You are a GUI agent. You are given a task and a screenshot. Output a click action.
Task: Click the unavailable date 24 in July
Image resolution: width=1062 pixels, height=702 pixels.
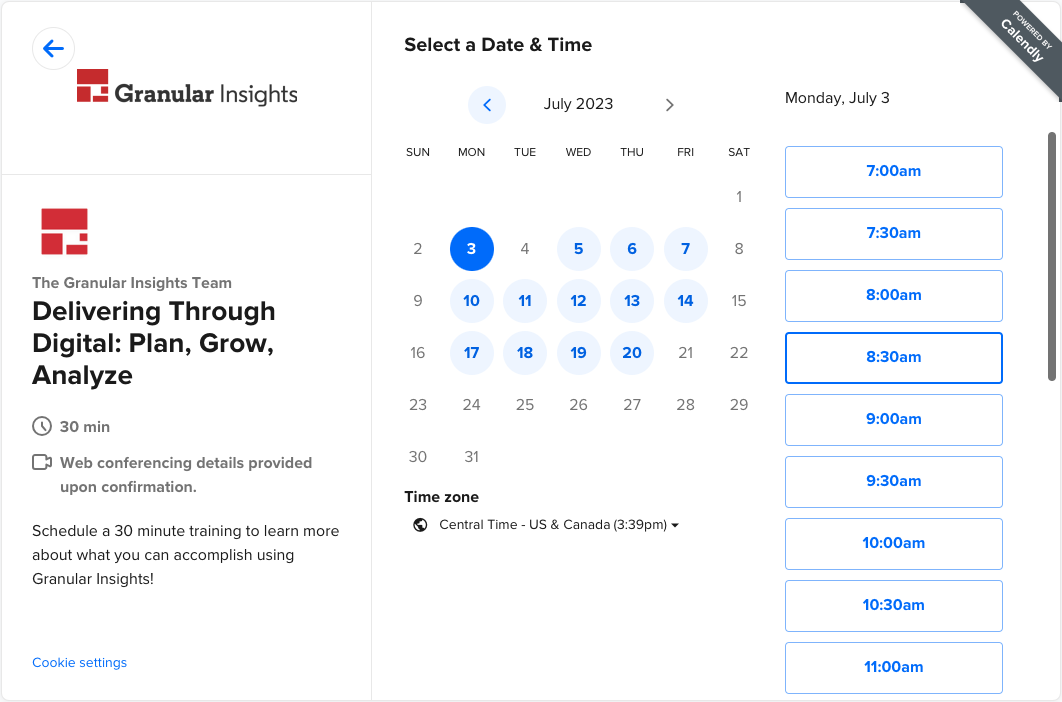[x=471, y=405]
